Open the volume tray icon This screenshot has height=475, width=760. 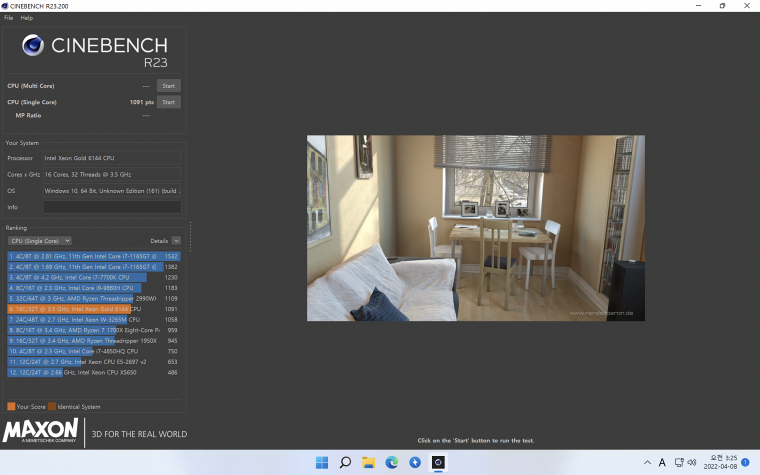(692, 462)
